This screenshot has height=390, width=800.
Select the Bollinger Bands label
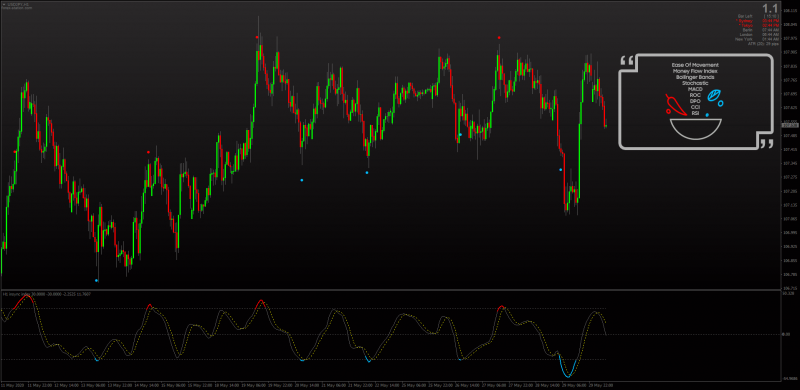pos(695,77)
